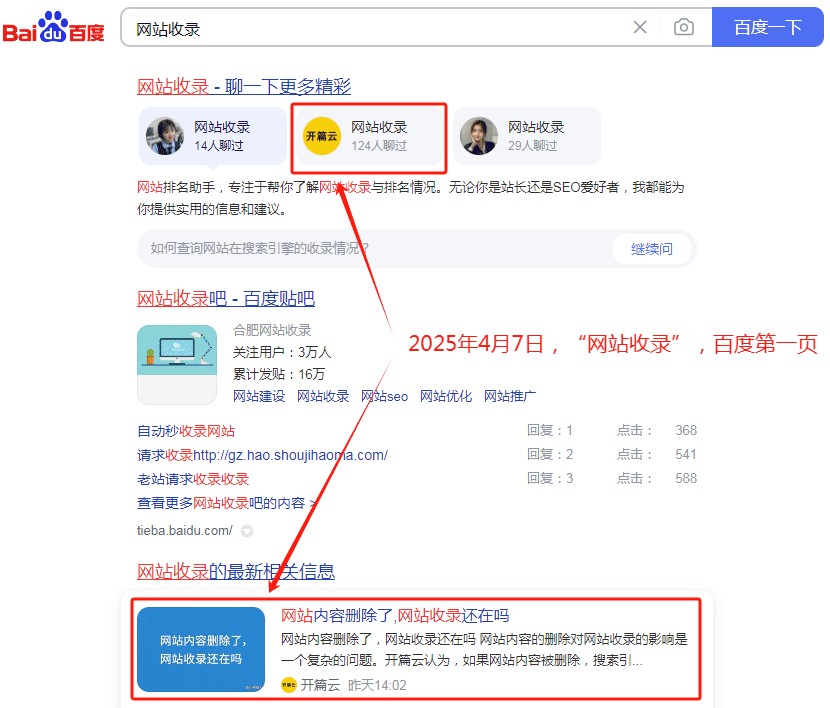This screenshot has height=708, width=830.
Task: Select the 14人聊过 chat avatar
Action: point(165,136)
